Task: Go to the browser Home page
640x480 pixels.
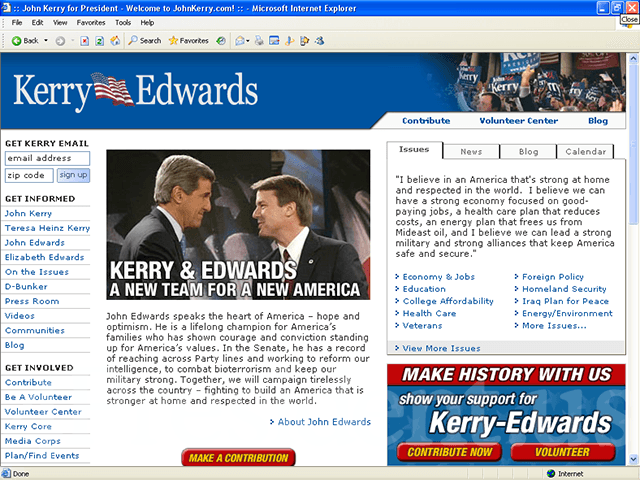Action: [116, 41]
